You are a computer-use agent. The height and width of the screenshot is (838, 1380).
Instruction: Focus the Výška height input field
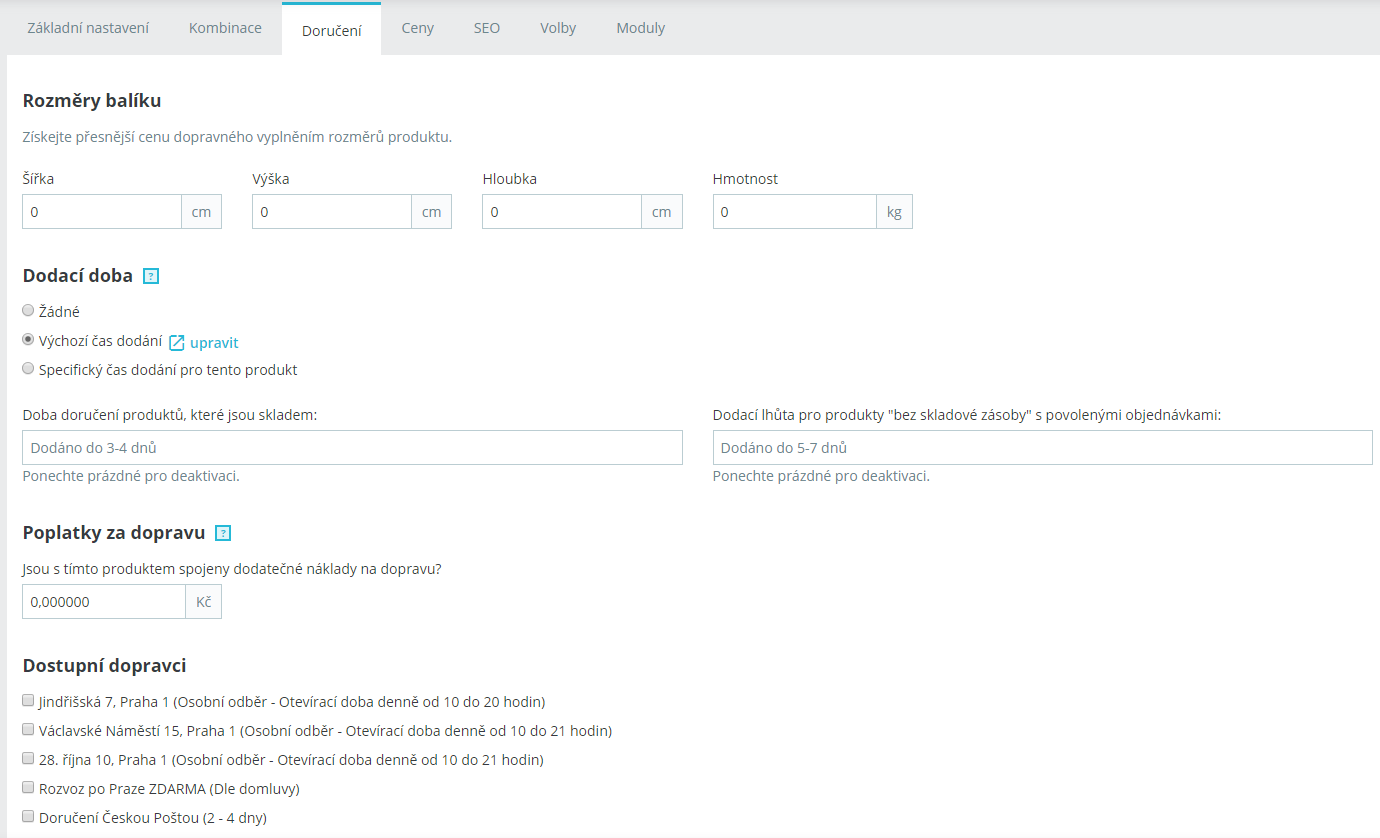click(332, 212)
